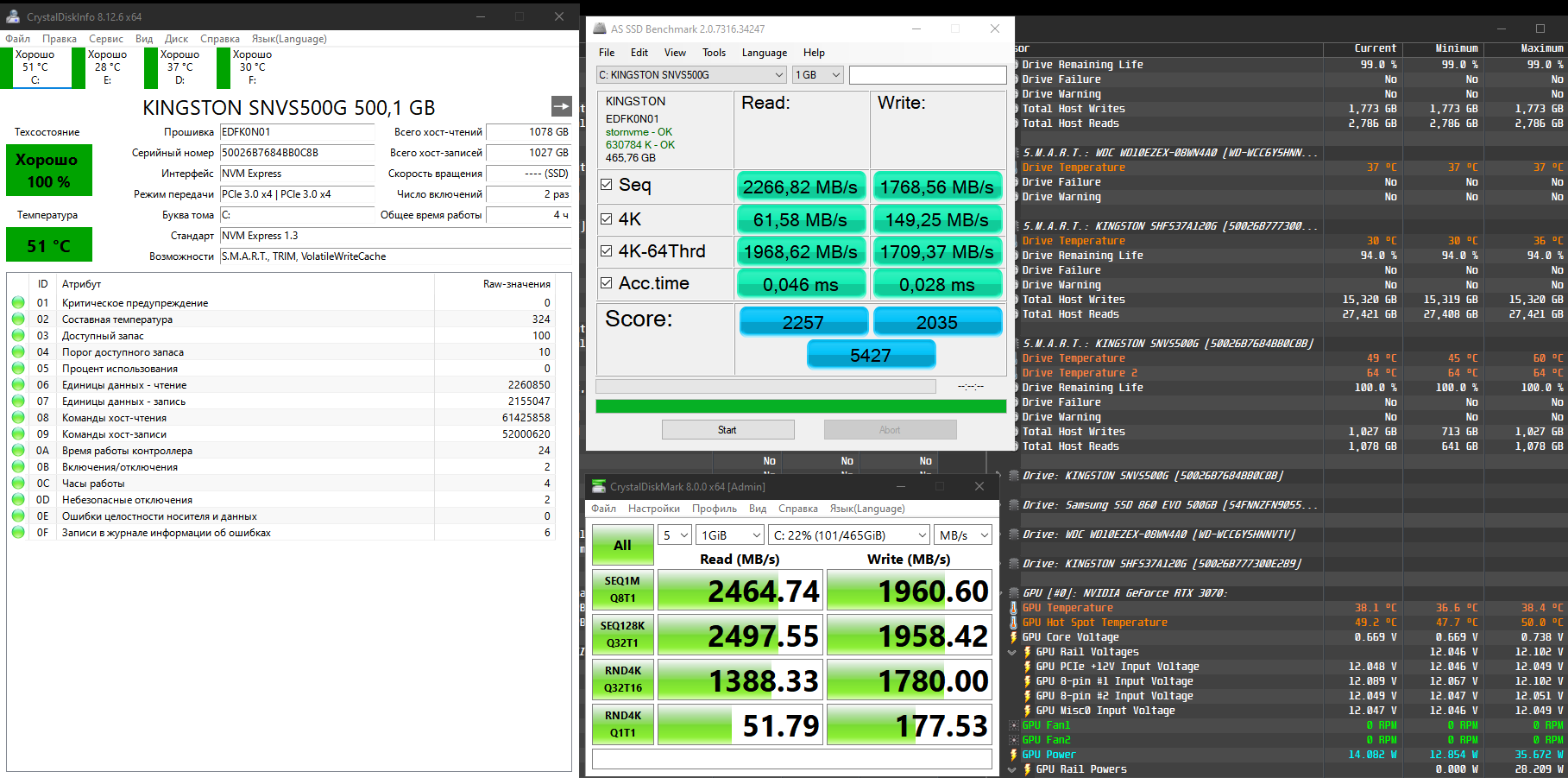Click the 51 °C temperature box in CrystalDiskInfo
Viewport: 1568px width, 778px height.
[x=48, y=245]
